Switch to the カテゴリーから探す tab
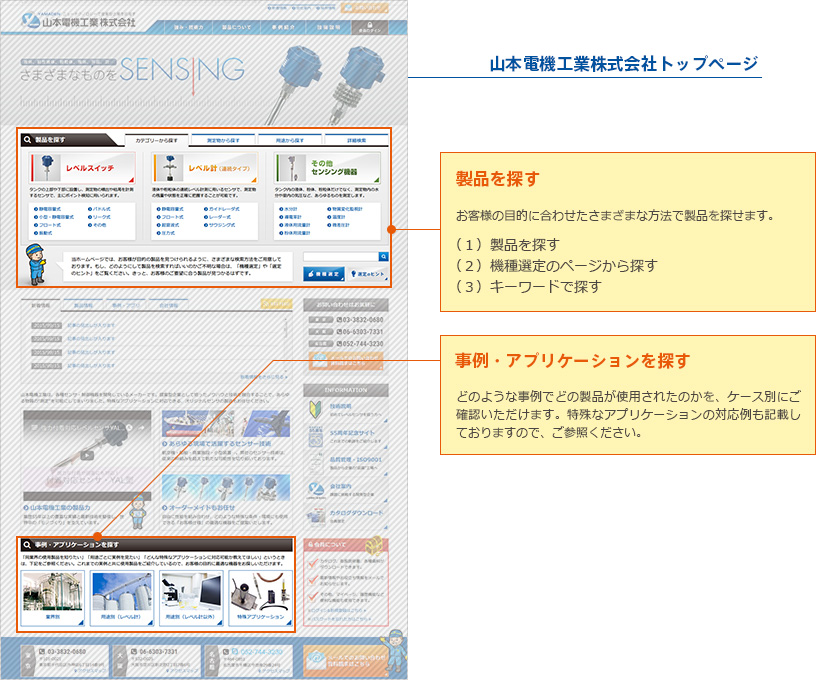Image resolution: width=816 pixels, height=680 pixels. coord(156,140)
